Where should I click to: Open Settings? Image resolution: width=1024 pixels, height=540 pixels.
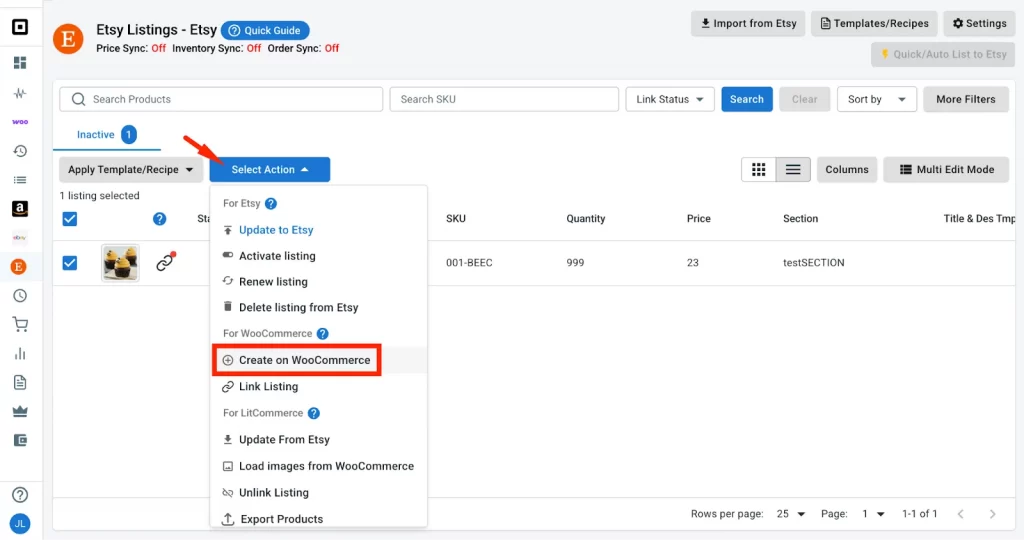979,24
